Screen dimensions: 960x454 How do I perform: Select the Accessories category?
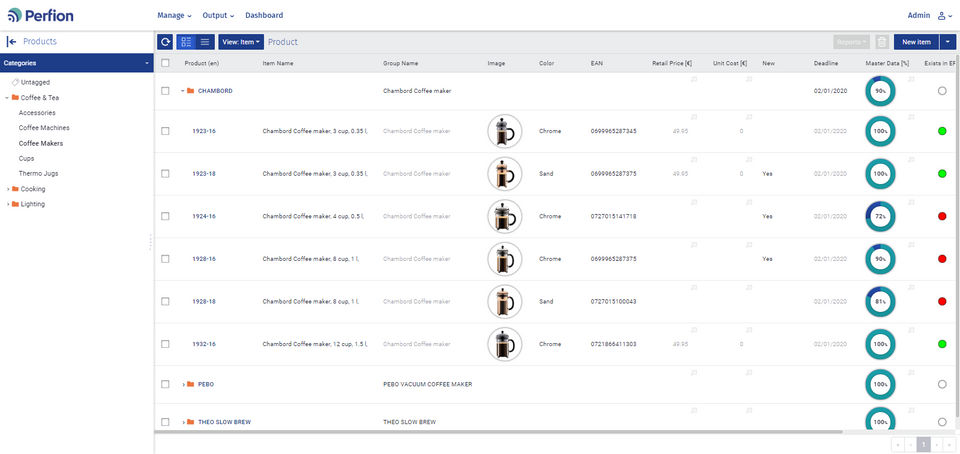pos(37,113)
